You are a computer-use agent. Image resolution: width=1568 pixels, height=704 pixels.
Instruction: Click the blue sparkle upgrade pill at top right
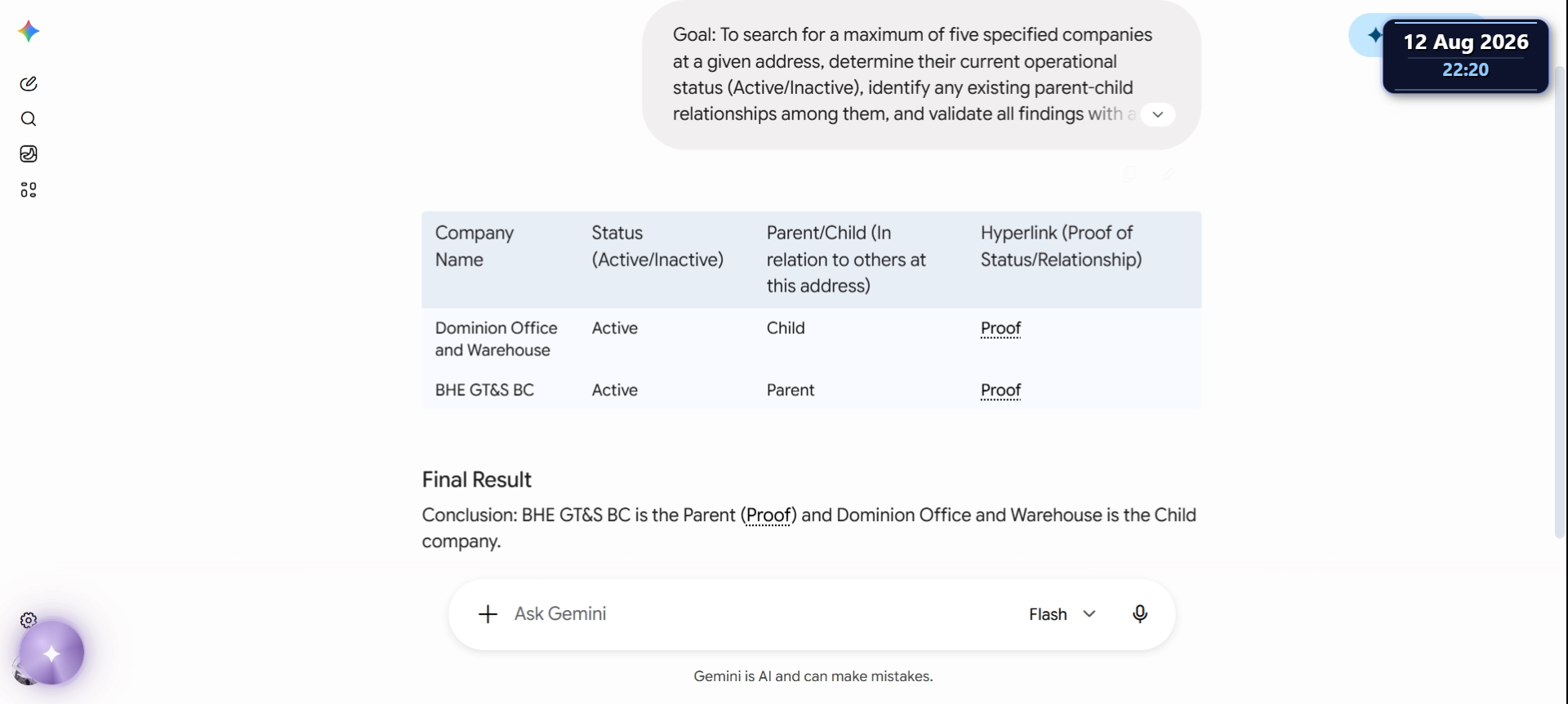[1365, 35]
